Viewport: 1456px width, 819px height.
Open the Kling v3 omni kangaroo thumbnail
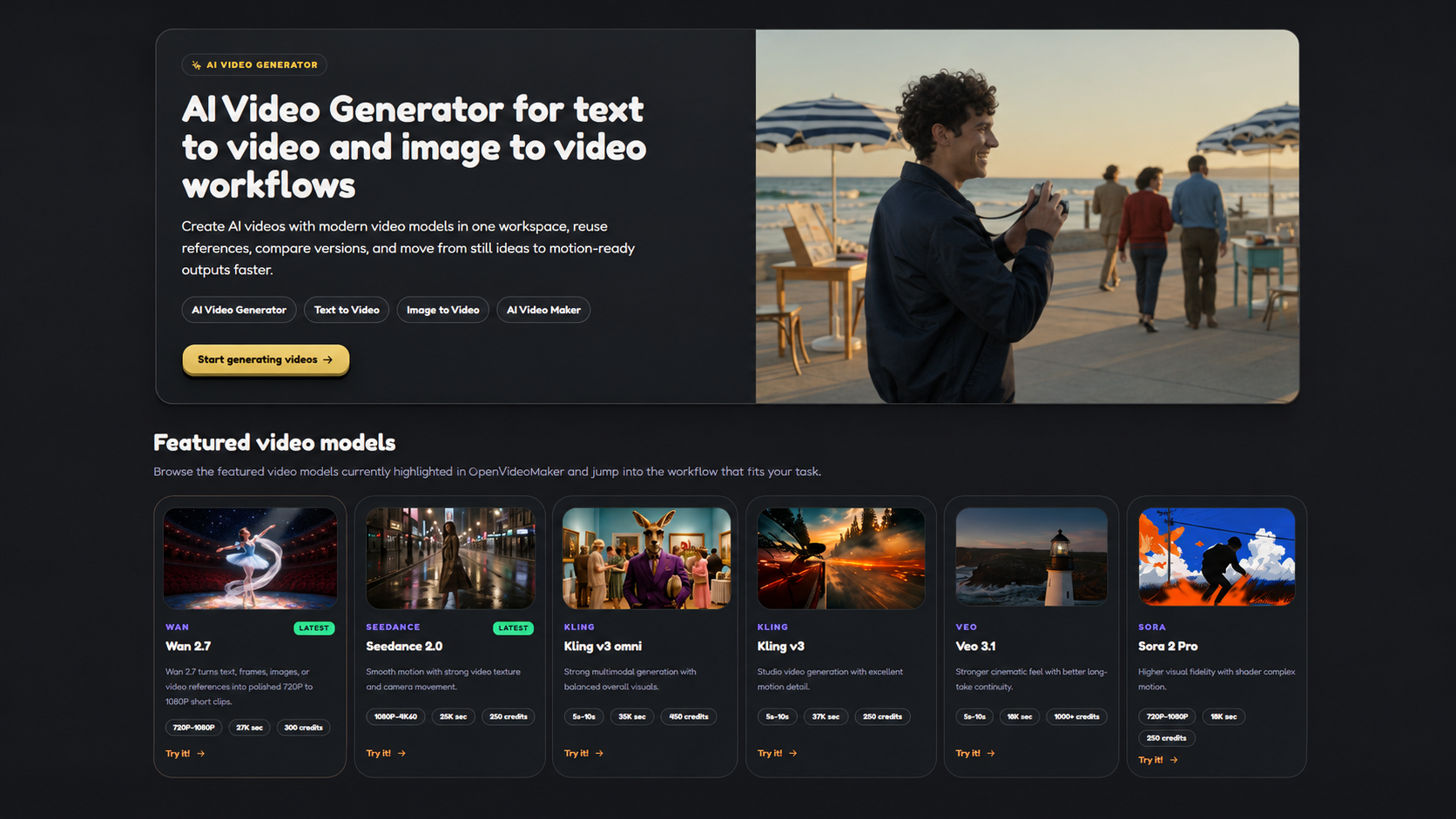[x=646, y=558]
